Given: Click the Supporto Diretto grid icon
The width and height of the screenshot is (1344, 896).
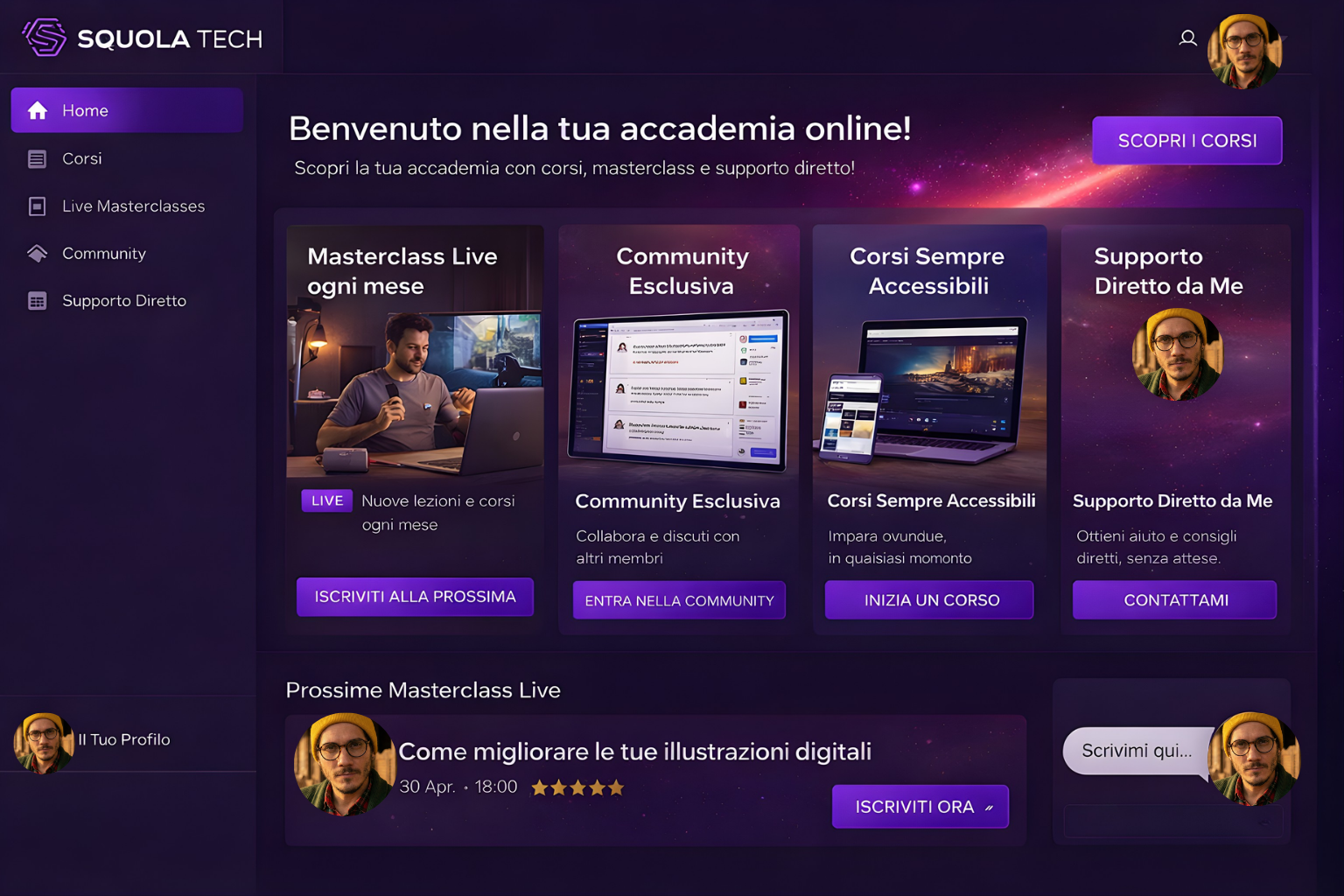Looking at the screenshot, I should (37, 301).
